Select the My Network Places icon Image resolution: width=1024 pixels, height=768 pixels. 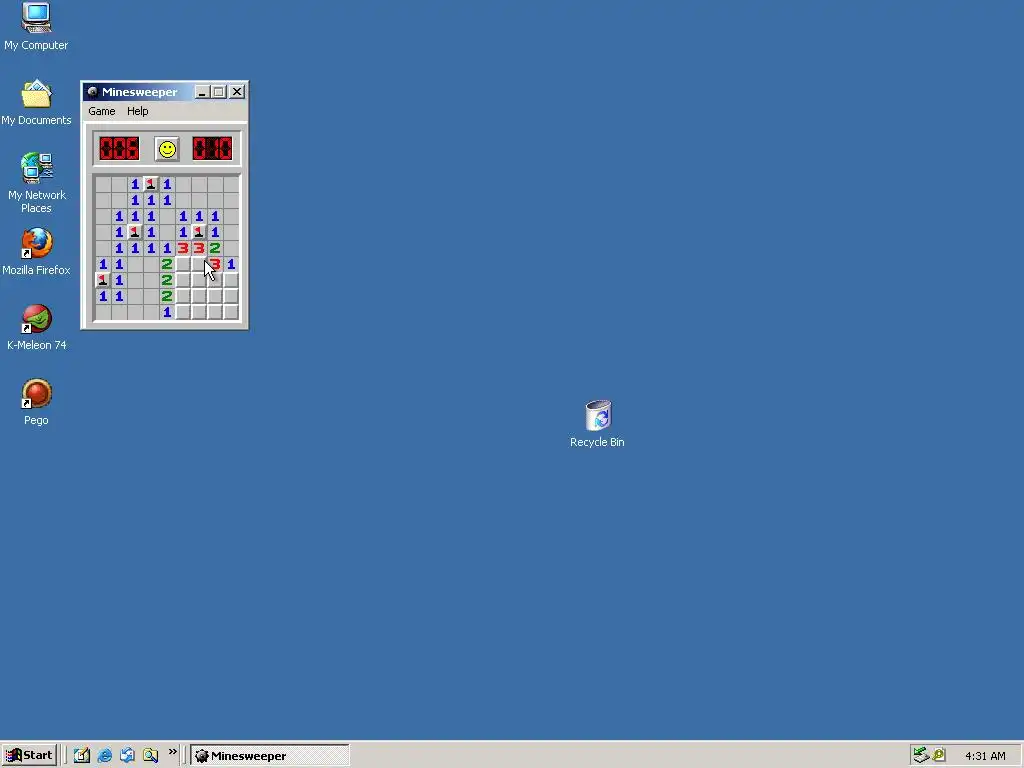tap(37, 183)
